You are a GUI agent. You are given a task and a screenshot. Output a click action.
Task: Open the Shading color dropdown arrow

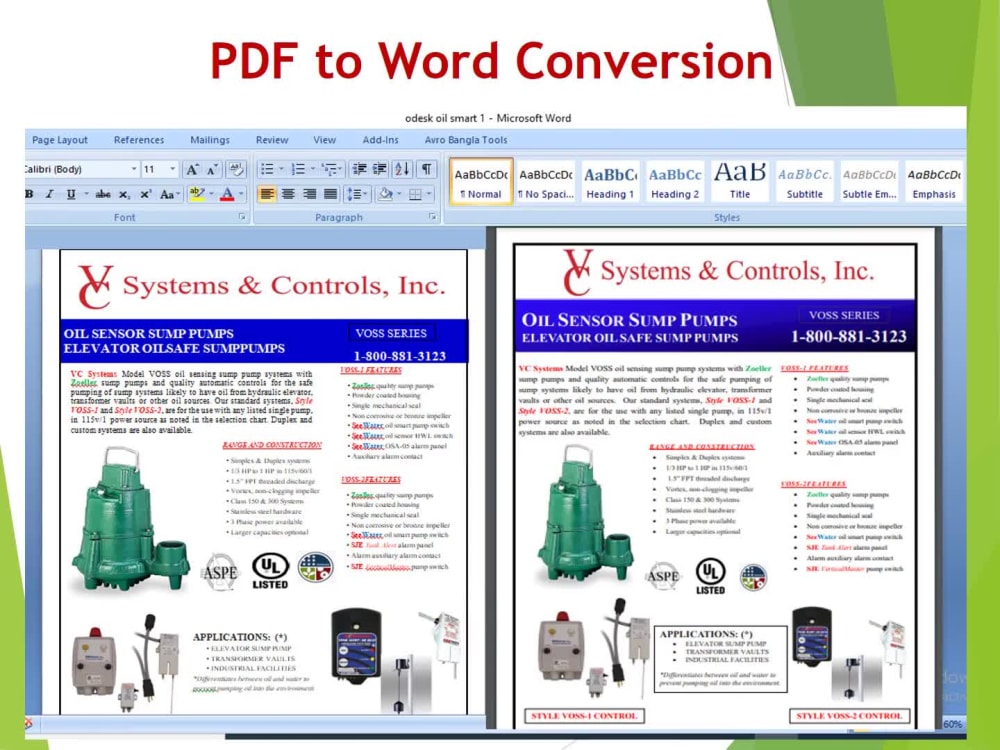pos(399,194)
